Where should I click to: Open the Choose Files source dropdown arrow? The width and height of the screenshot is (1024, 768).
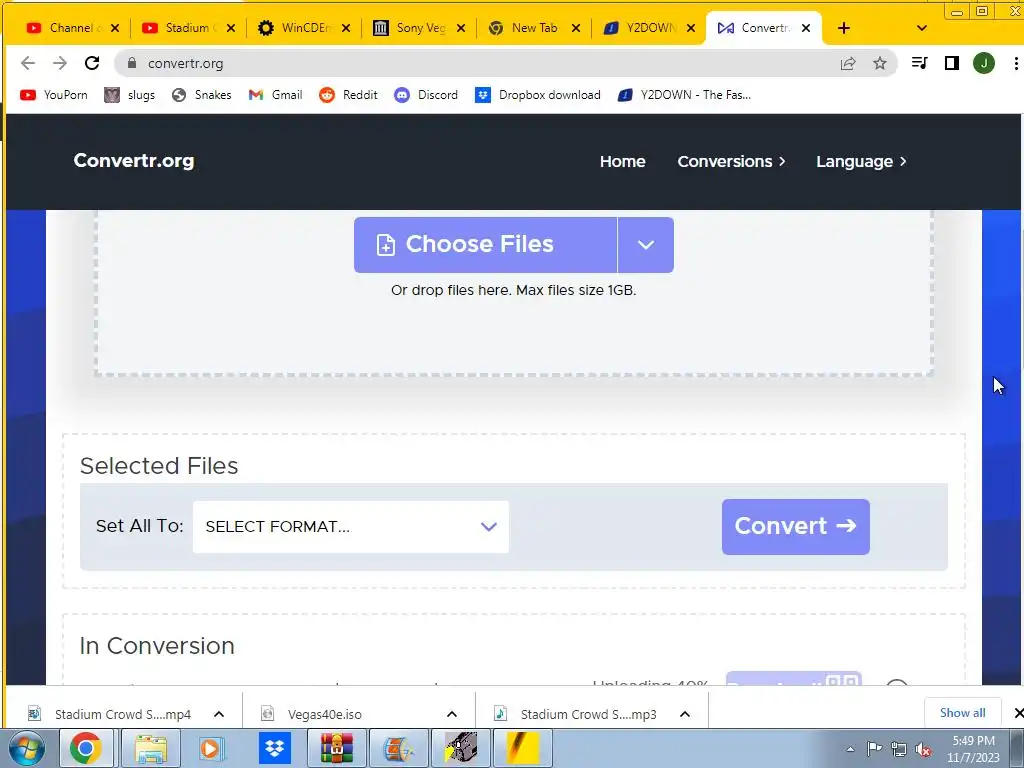tap(646, 245)
